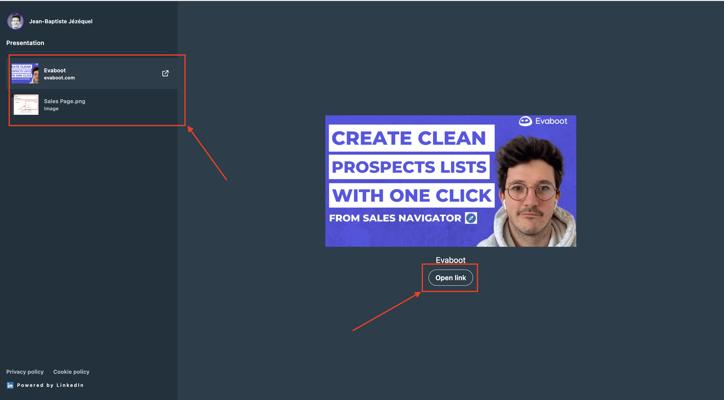Image resolution: width=724 pixels, height=400 pixels.
Task: Click the Image label under Sales Page.png
Action: click(51, 109)
